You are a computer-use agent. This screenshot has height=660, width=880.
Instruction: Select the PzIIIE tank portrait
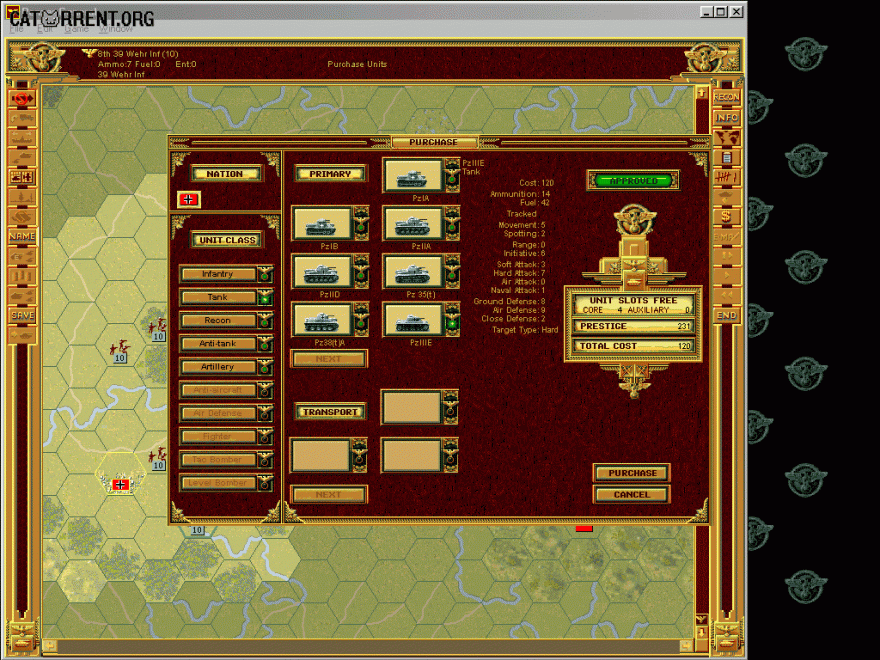pos(413,320)
